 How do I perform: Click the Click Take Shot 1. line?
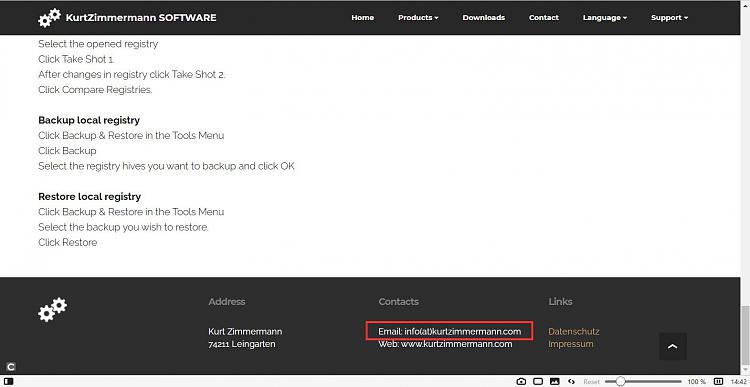pos(77,59)
